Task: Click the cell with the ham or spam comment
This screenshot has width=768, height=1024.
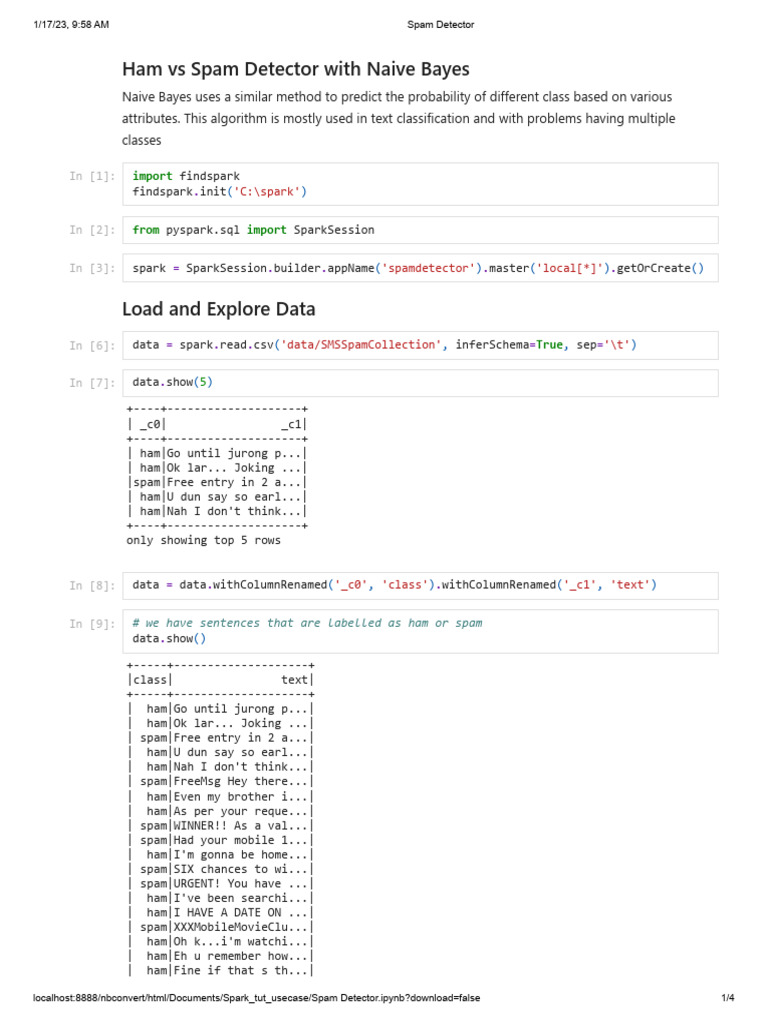Action: (x=419, y=631)
